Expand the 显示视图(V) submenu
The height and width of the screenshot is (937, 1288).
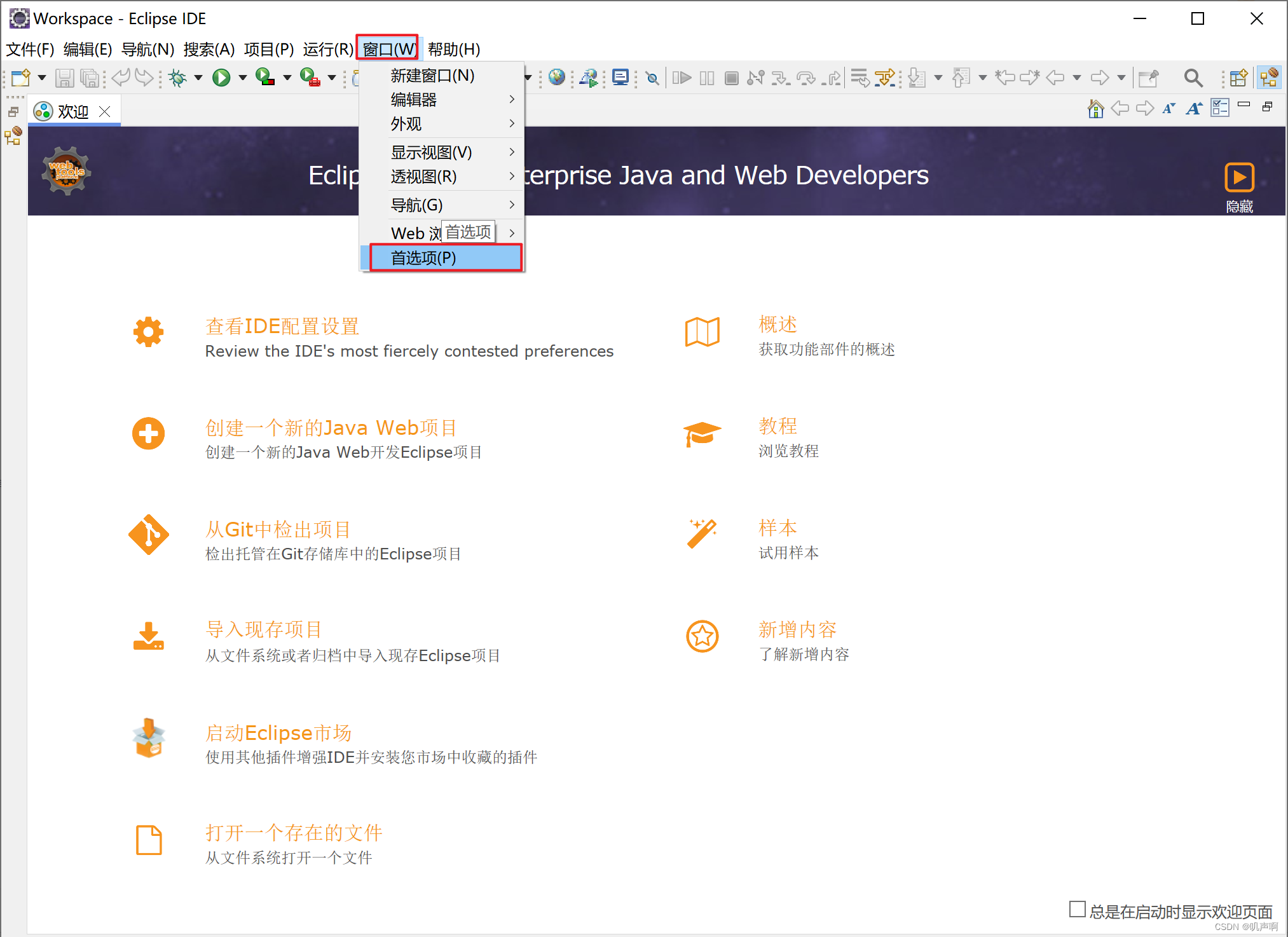pyautogui.click(x=430, y=152)
